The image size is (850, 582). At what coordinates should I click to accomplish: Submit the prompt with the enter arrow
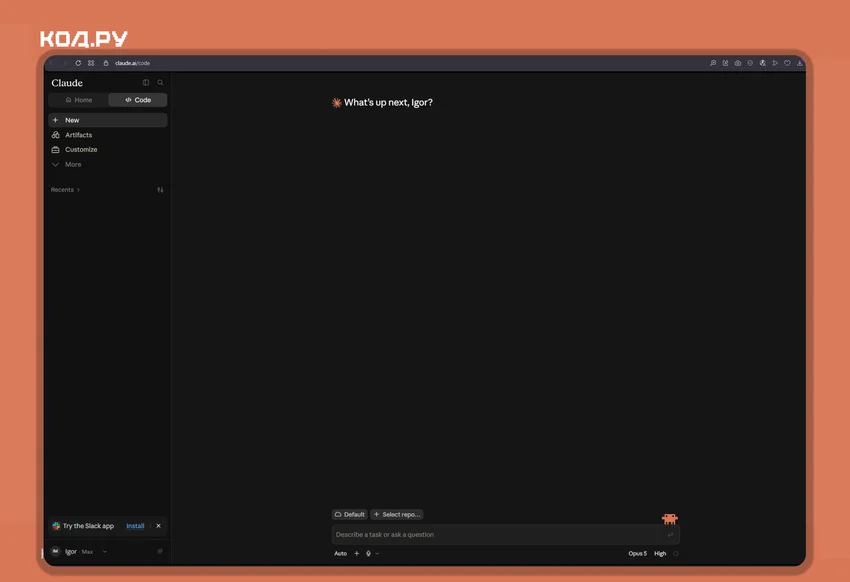(x=670, y=534)
